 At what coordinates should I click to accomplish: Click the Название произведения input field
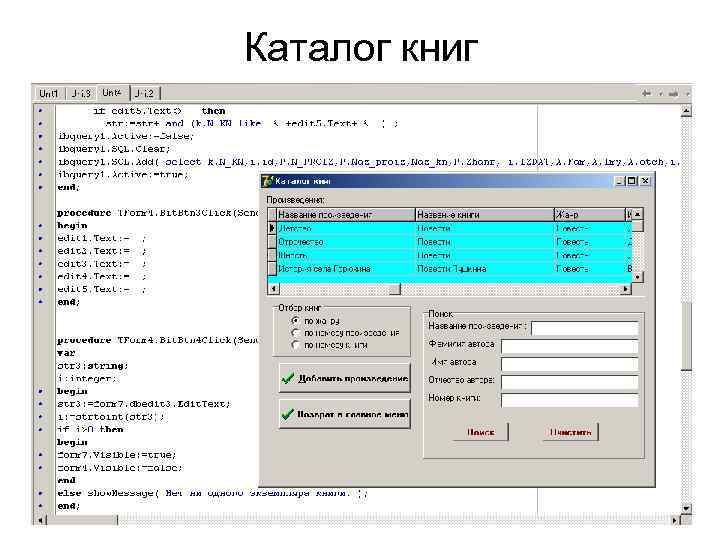point(585,328)
